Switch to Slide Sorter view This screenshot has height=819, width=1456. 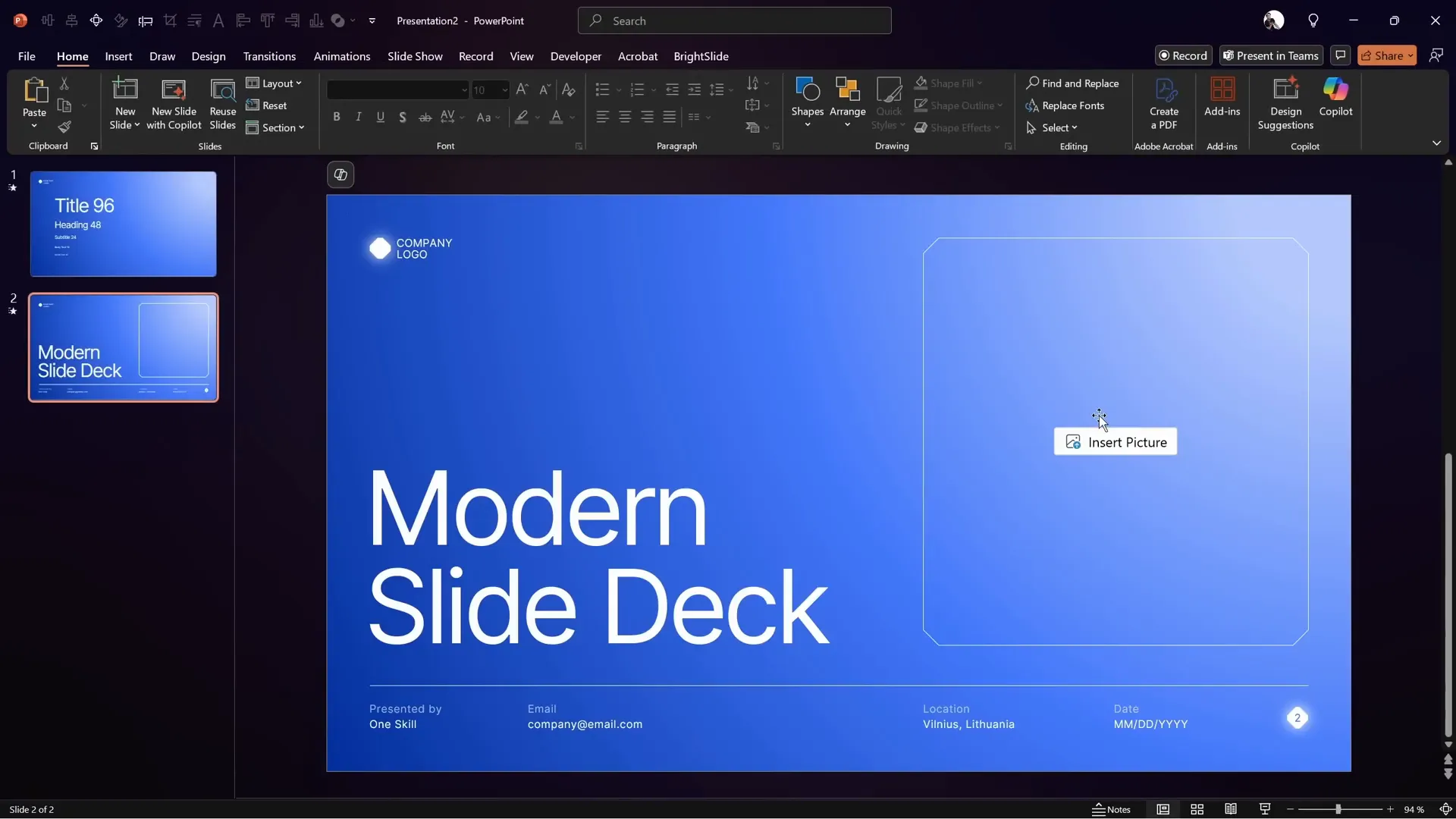click(1197, 809)
